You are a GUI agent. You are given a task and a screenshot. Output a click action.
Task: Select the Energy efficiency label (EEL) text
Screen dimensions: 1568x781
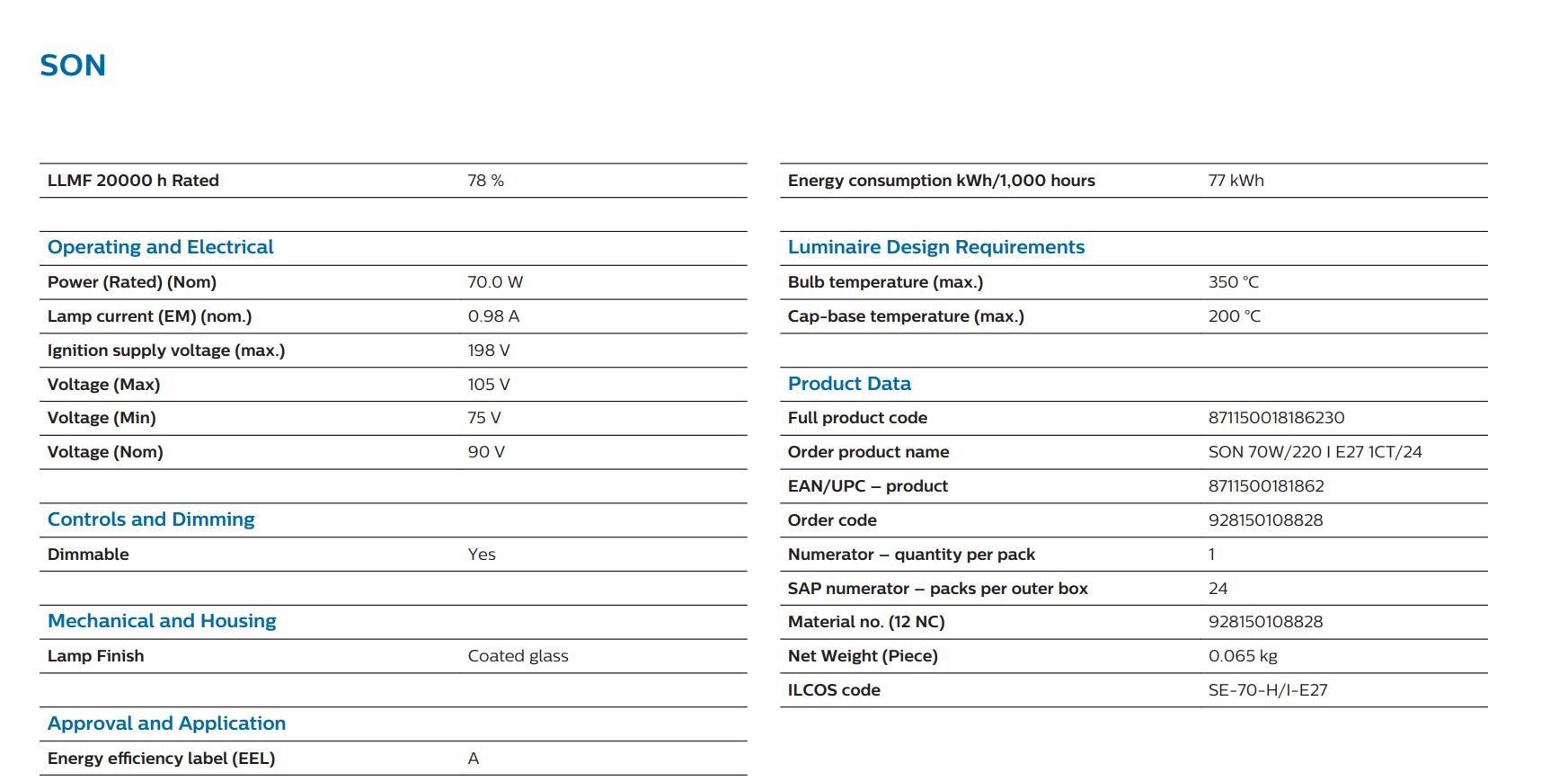coord(162,759)
